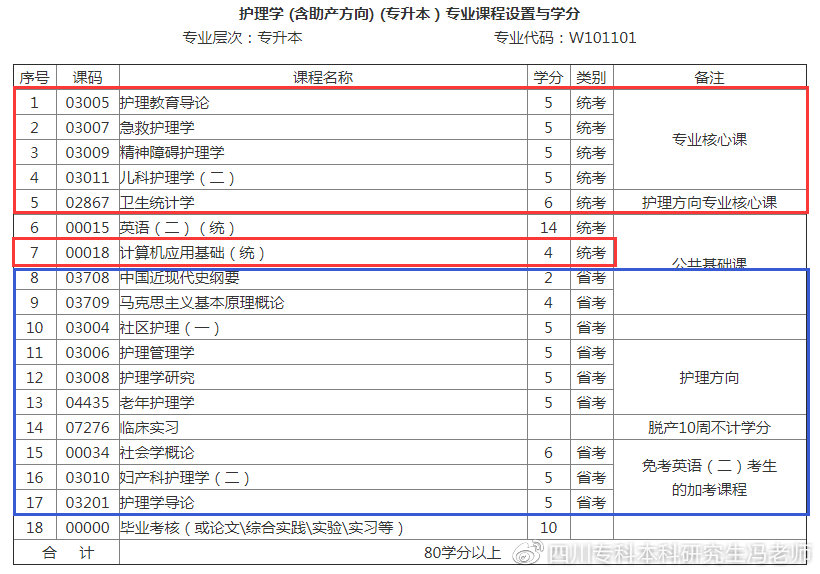The image size is (820, 574).
Task: Select course name 急救护理学
Action: (157, 128)
